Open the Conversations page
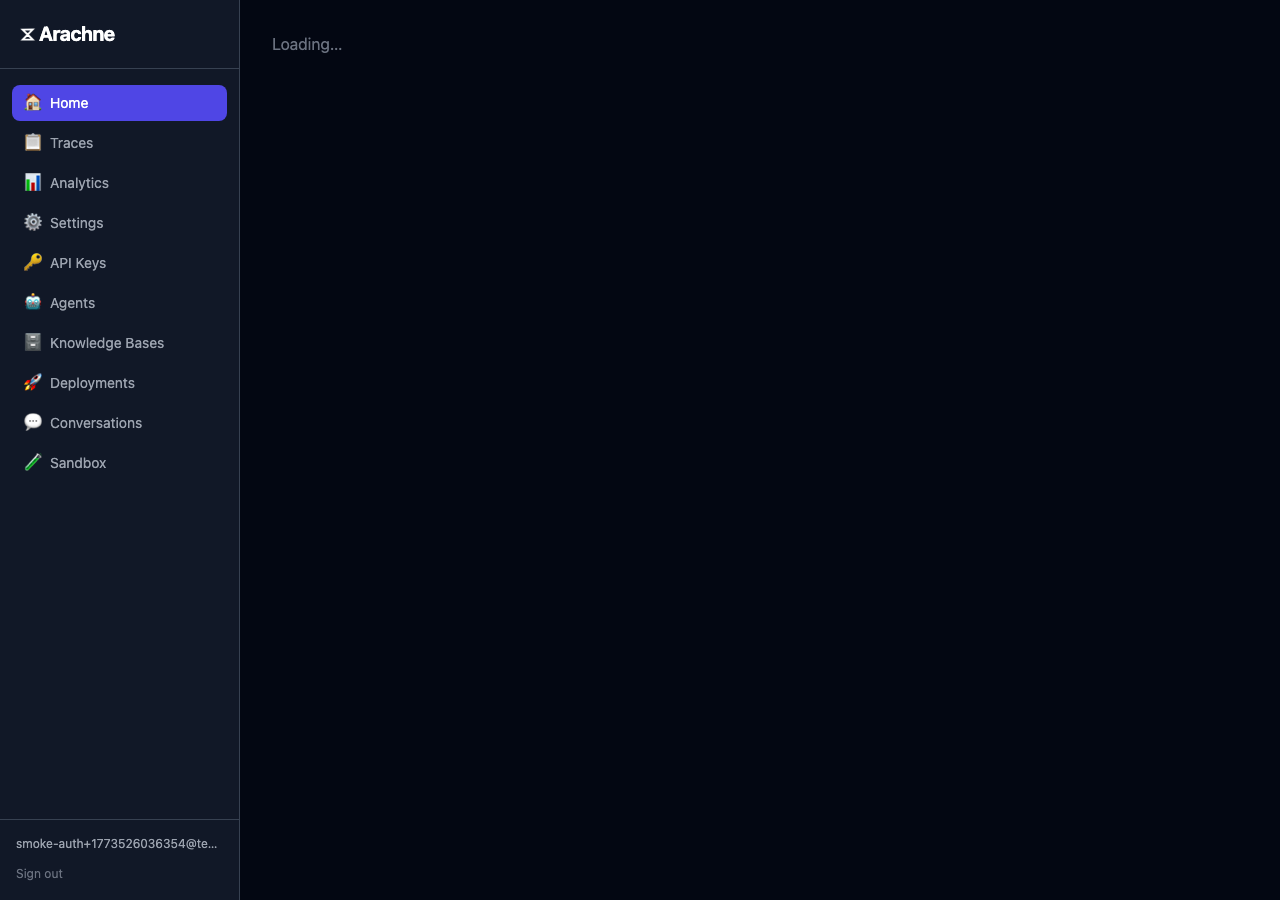The image size is (1280, 900). click(96, 422)
